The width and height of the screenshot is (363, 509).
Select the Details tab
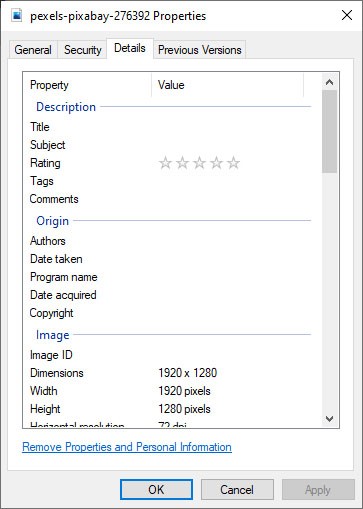130,48
